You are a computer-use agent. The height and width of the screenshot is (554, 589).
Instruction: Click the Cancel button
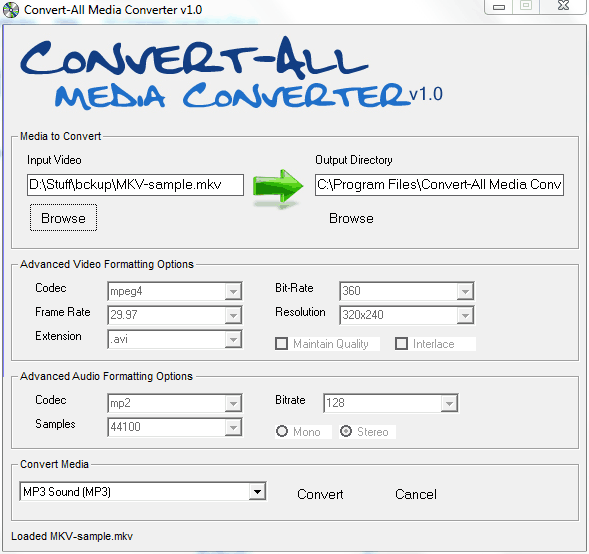416,494
